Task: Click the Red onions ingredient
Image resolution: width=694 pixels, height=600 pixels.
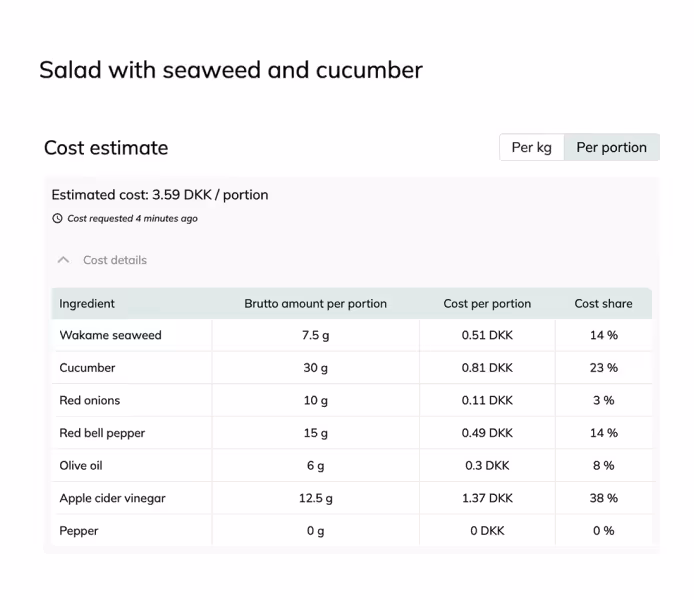Action: tap(90, 400)
